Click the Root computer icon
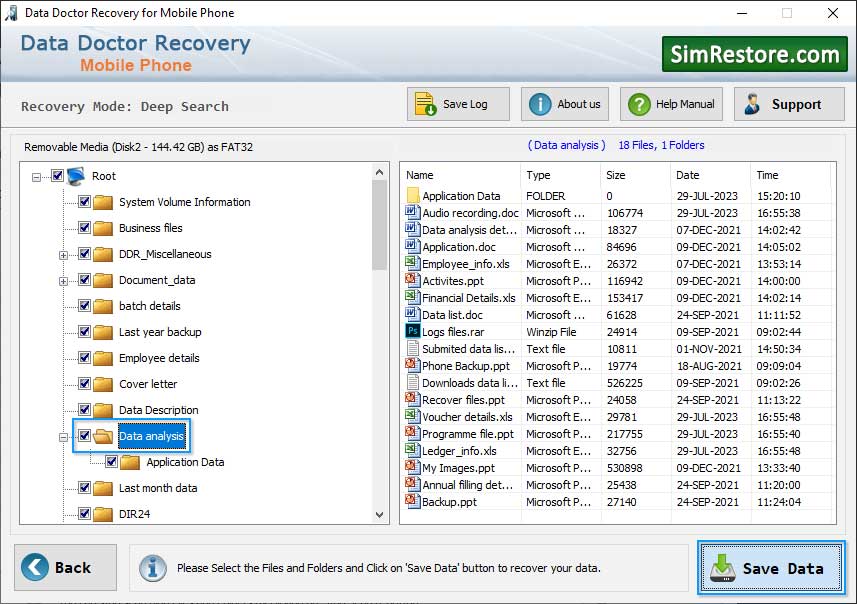This screenshot has width=857, height=604. (x=76, y=176)
